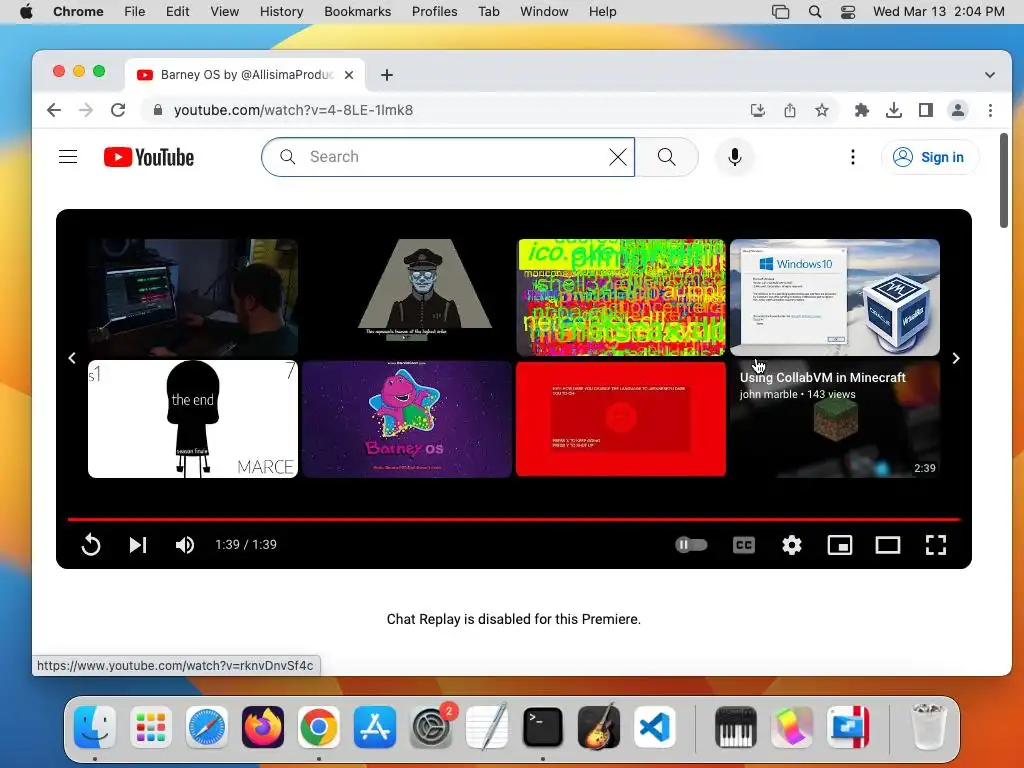The width and height of the screenshot is (1024, 768).
Task: Open the Using CollabVM in Minecraft video
Action: (835, 419)
